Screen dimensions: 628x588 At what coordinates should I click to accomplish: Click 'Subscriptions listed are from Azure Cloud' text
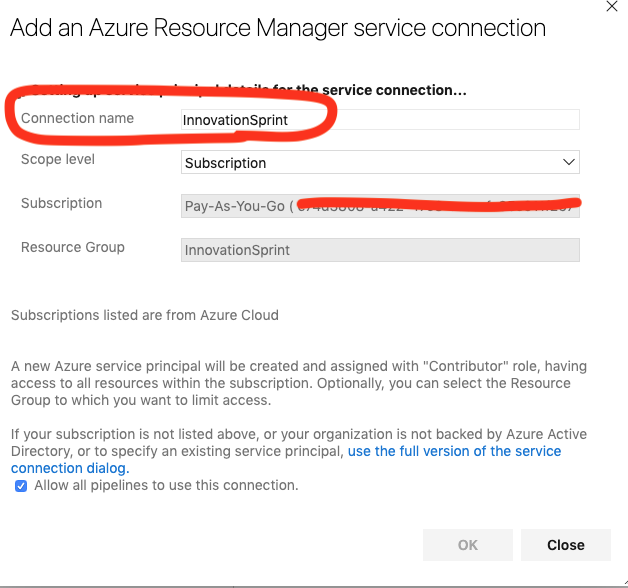click(x=145, y=315)
